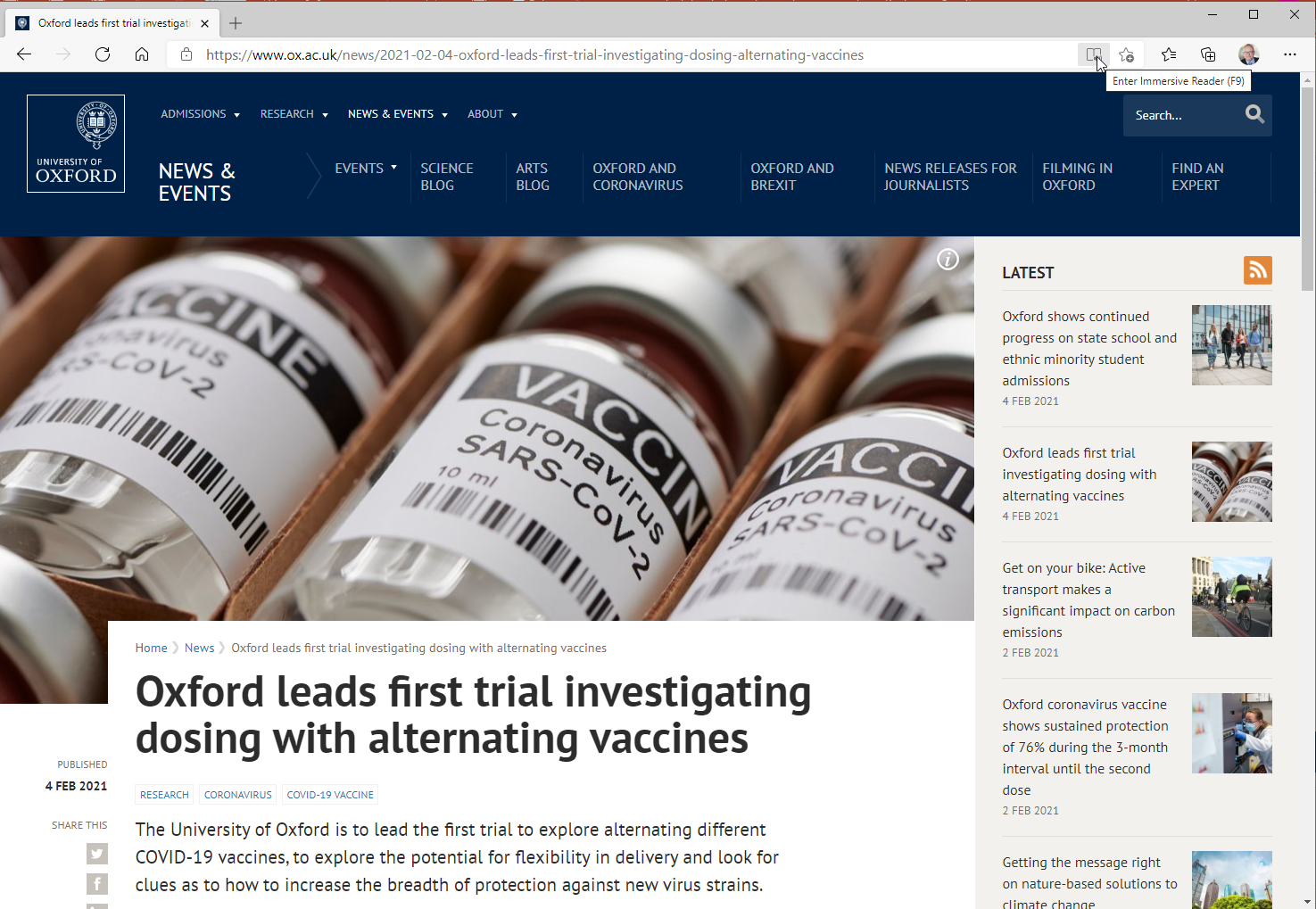Image resolution: width=1316 pixels, height=909 pixels.
Task: Go back to the previous page
Action: click(24, 54)
